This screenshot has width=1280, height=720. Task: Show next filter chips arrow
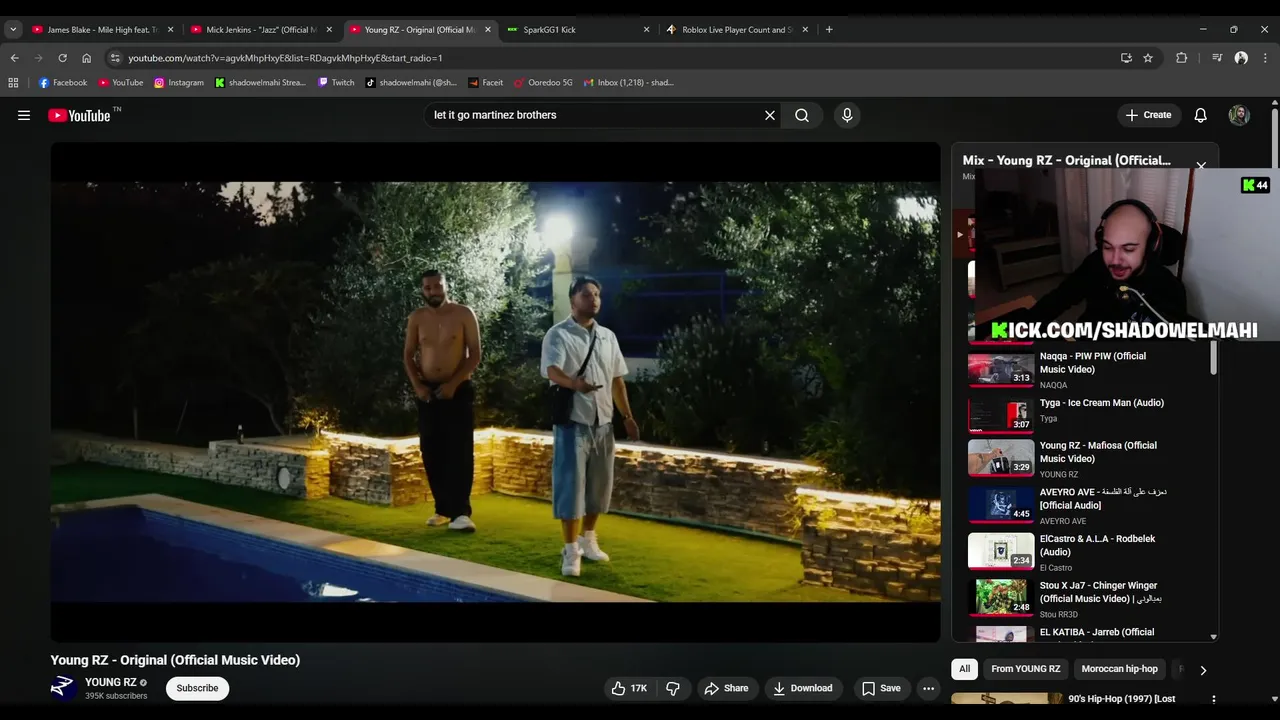pos(1203,670)
